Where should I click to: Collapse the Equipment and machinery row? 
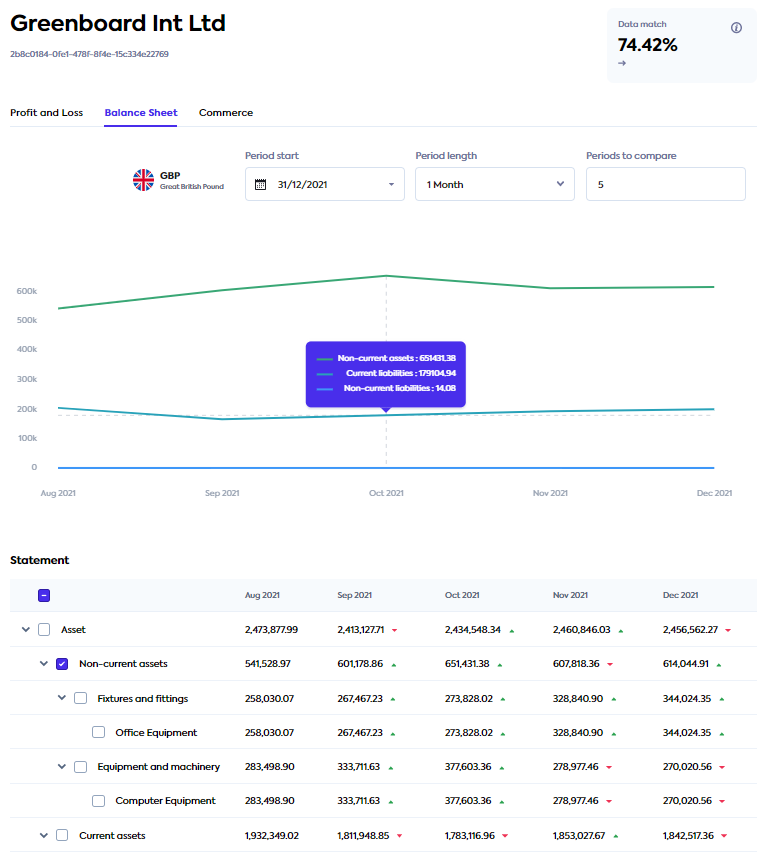click(x=62, y=766)
